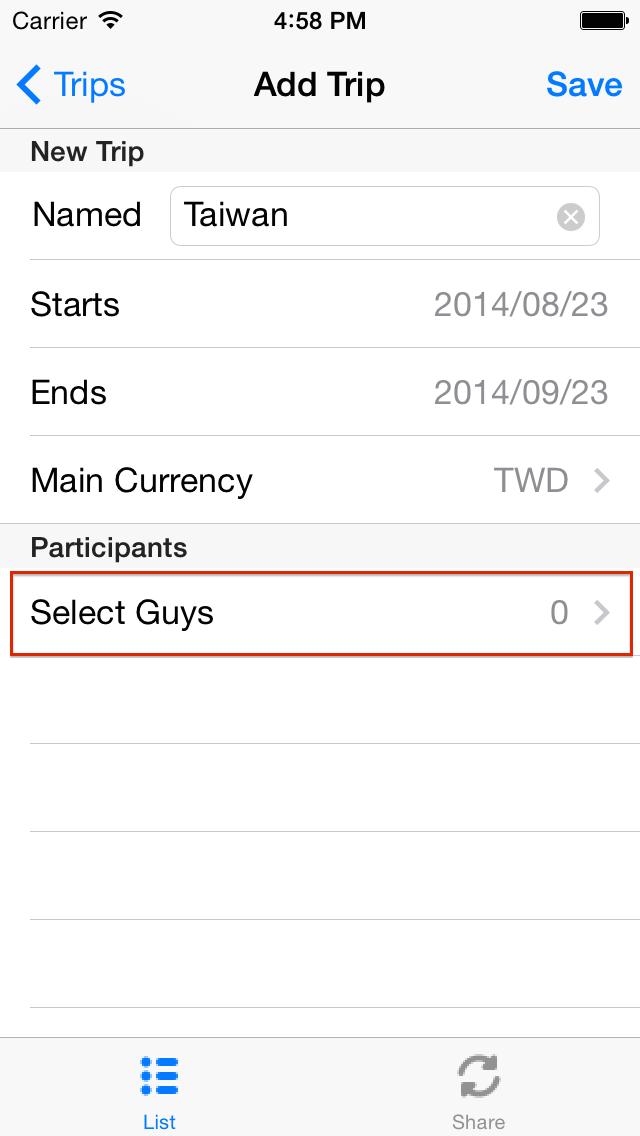
Task: Tap the List tab icon
Action: click(159, 1076)
